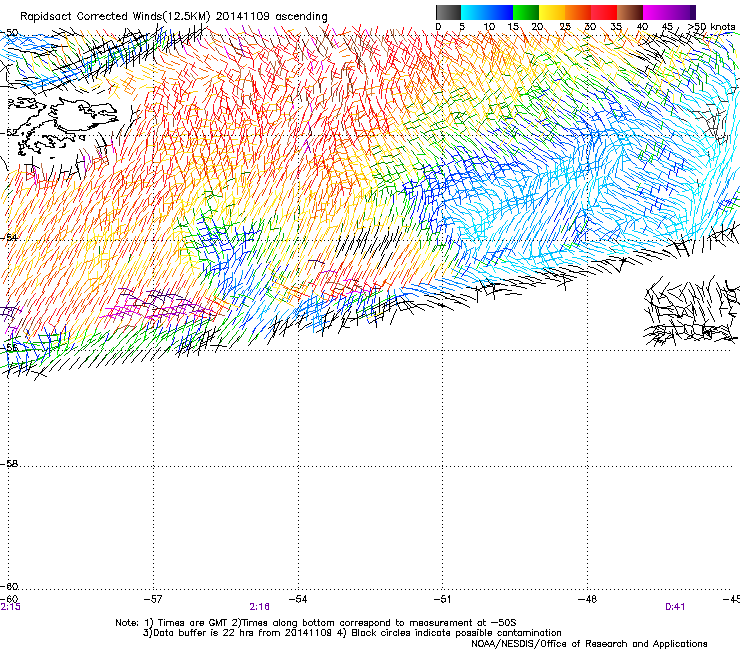Viewport: 740px width, 650px height.
Task: Click the green 15-20 knots legend swatch
Action: (526, 12)
